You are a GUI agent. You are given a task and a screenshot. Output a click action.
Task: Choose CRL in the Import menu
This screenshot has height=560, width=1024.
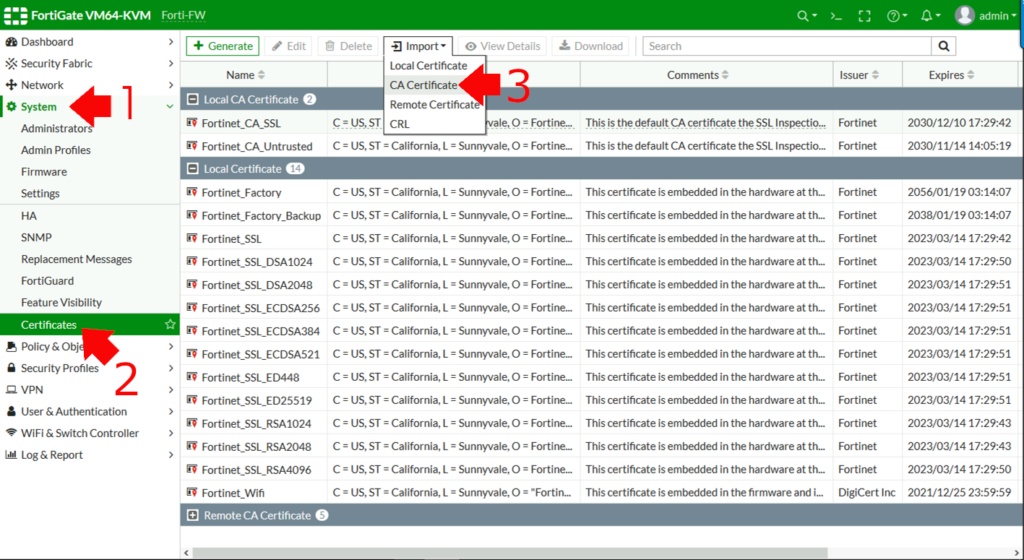tap(400, 124)
